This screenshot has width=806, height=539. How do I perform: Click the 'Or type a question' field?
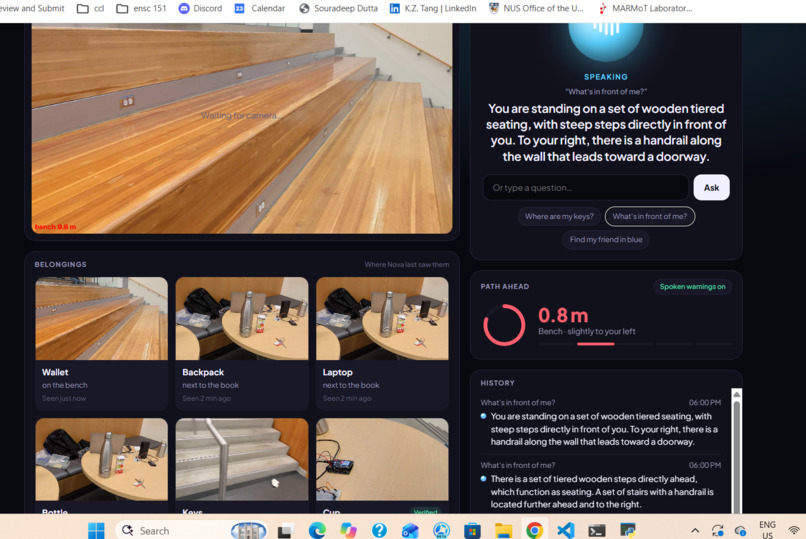[585, 188]
